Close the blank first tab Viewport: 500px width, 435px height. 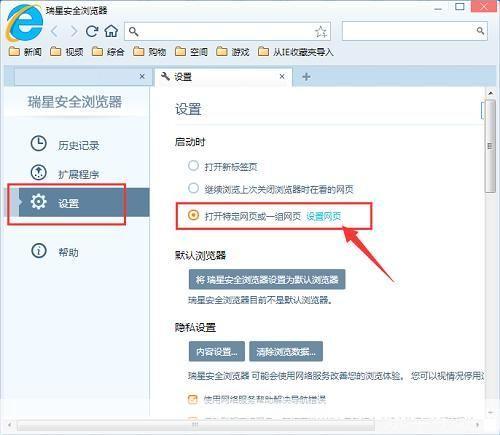[142, 77]
